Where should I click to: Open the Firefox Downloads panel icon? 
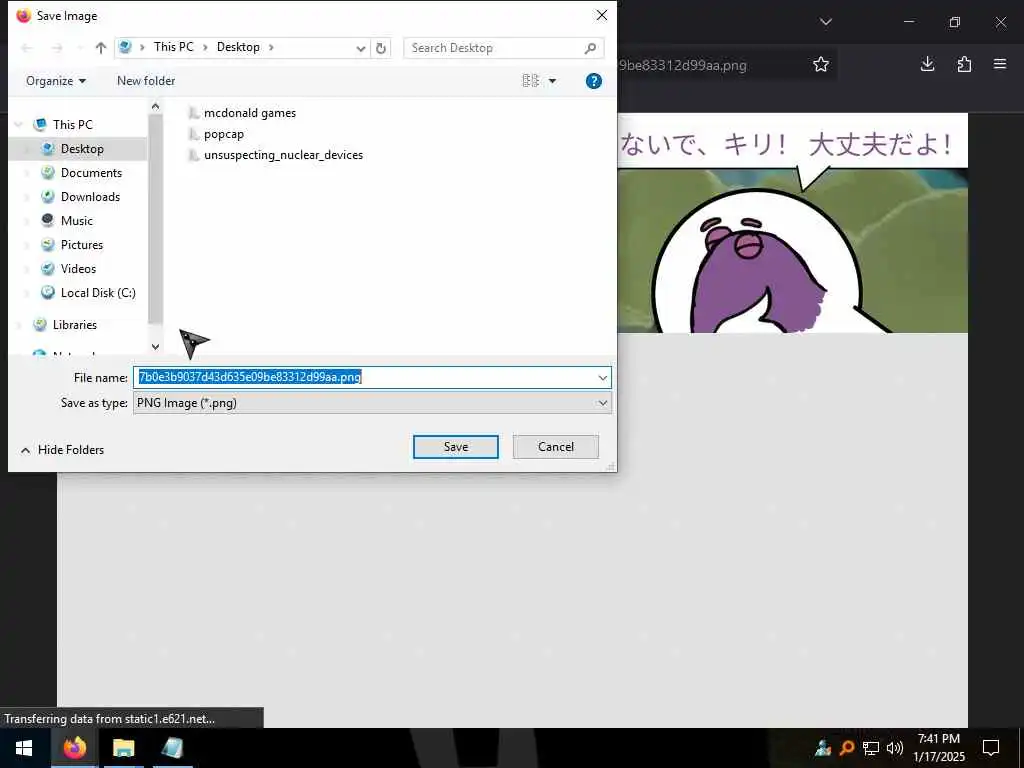(x=927, y=64)
